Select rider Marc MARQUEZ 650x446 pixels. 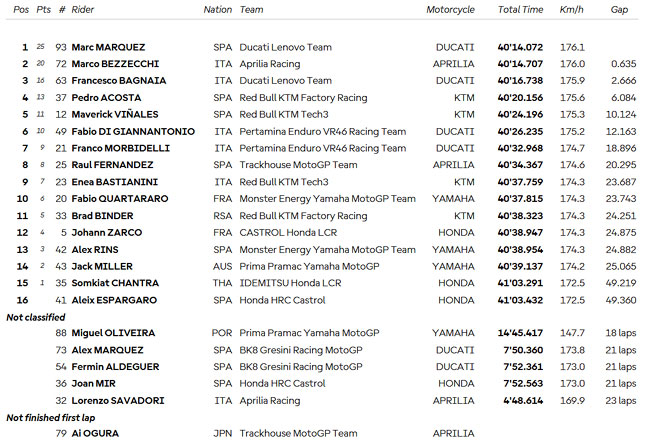(108, 47)
